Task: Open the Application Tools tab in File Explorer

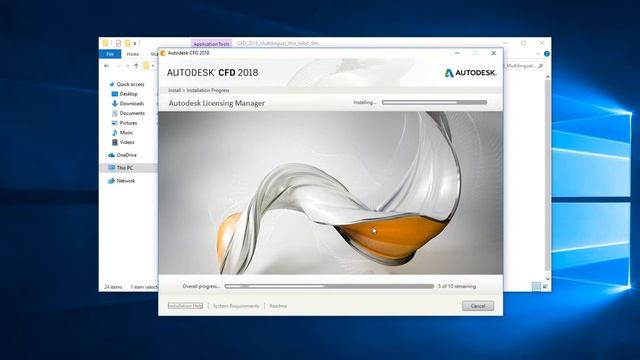Action: coord(211,44)
